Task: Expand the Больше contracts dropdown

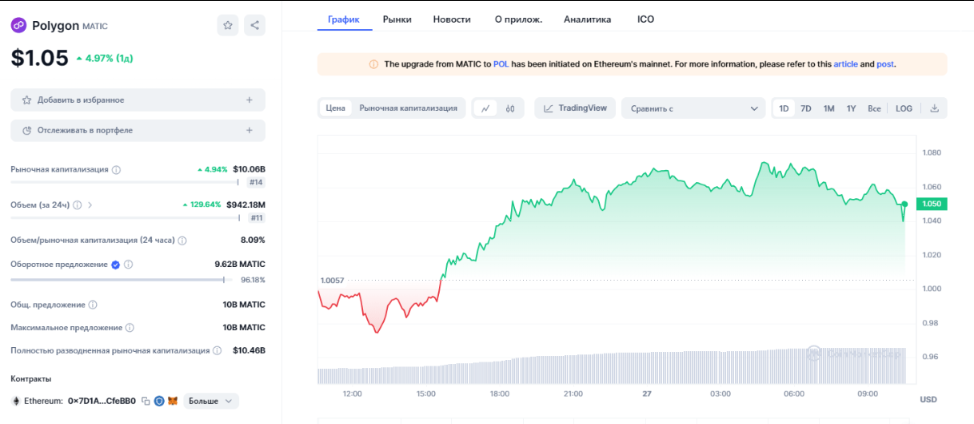Action: tap(211, 402)
